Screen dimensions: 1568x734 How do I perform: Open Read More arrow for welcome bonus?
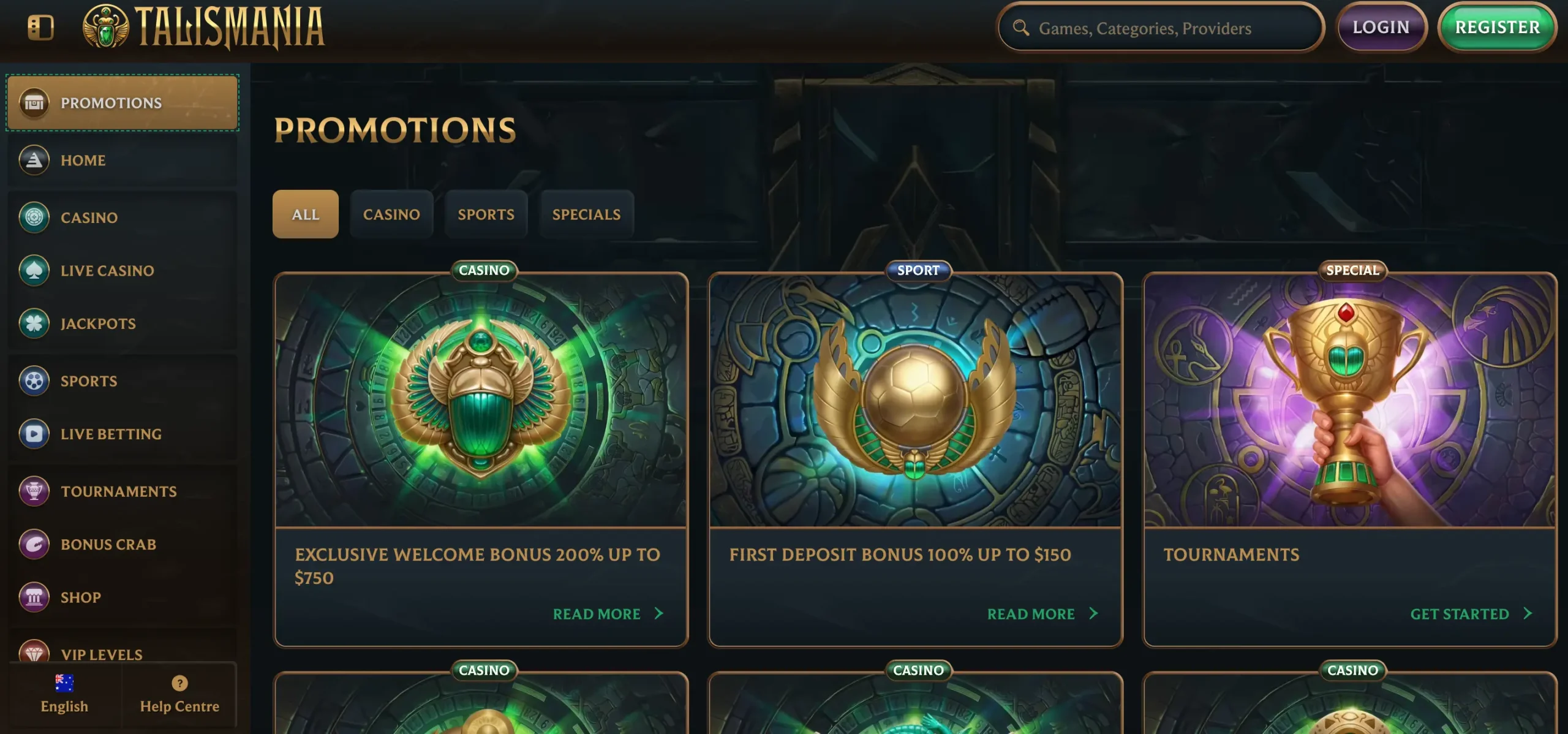click(x=659, y=613)
